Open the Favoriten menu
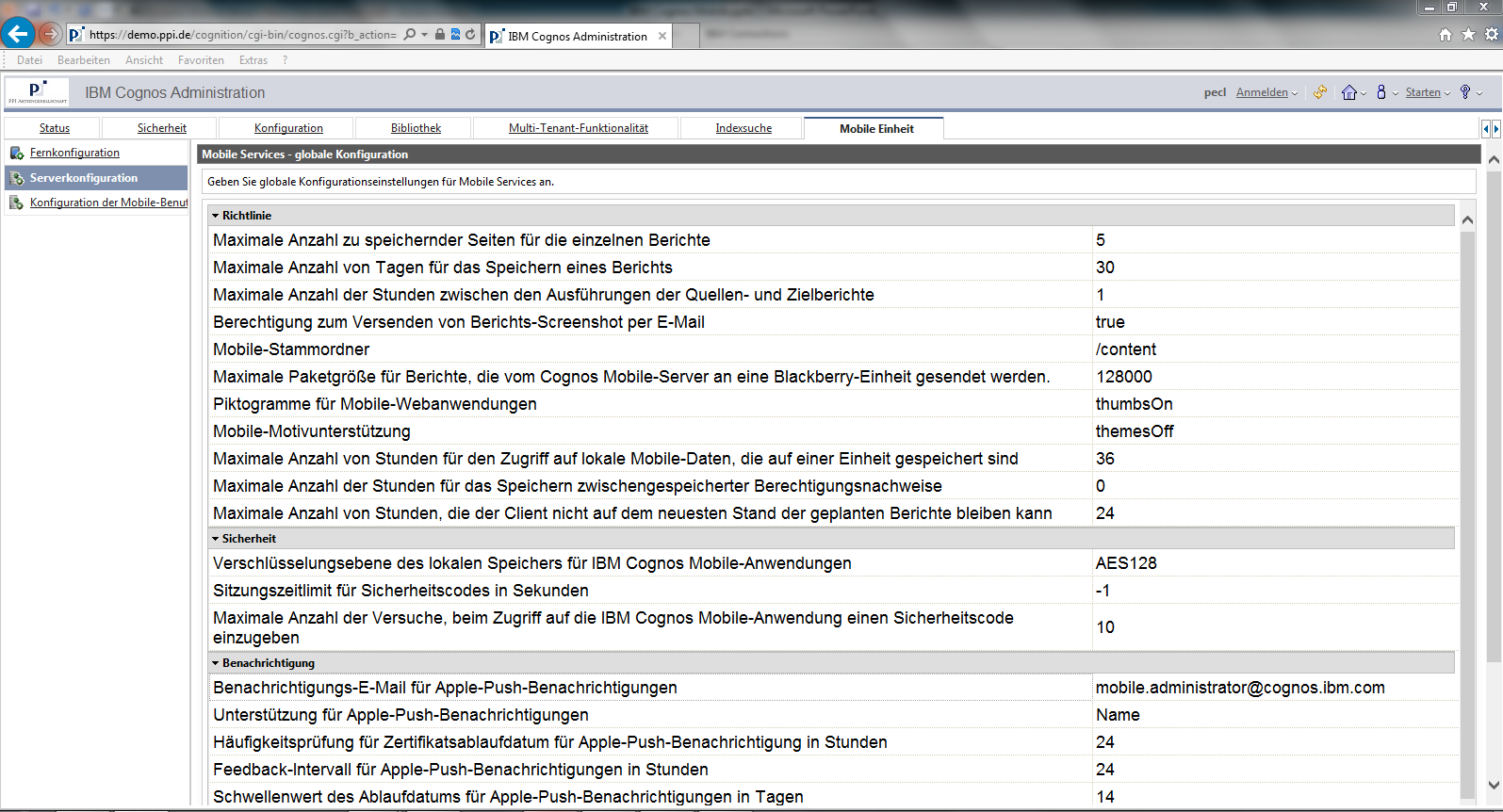 201,60
